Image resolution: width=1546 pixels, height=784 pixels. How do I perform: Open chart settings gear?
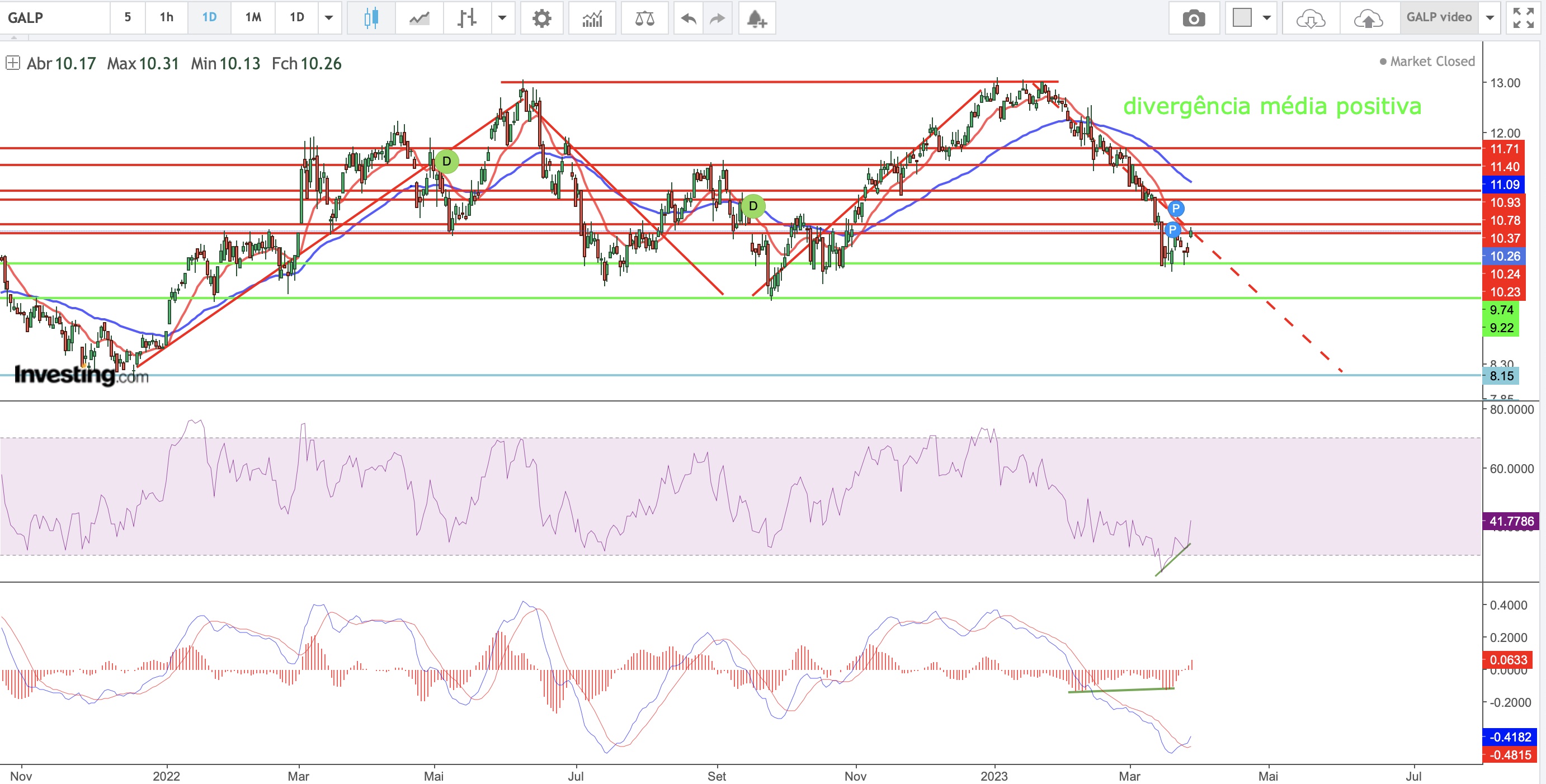coord(541,18)
